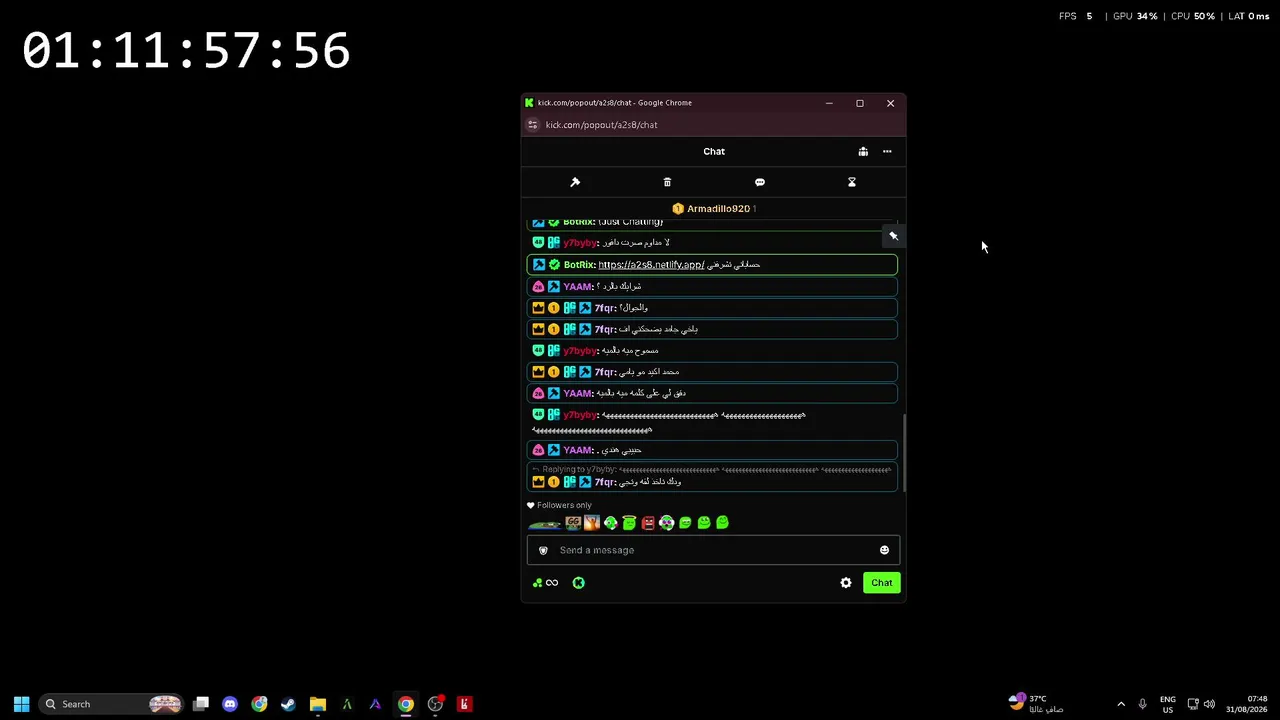Open the moderator hammer tool in chat toolbar
This screenshot has height=720, width=1280.
coord(575,182)
